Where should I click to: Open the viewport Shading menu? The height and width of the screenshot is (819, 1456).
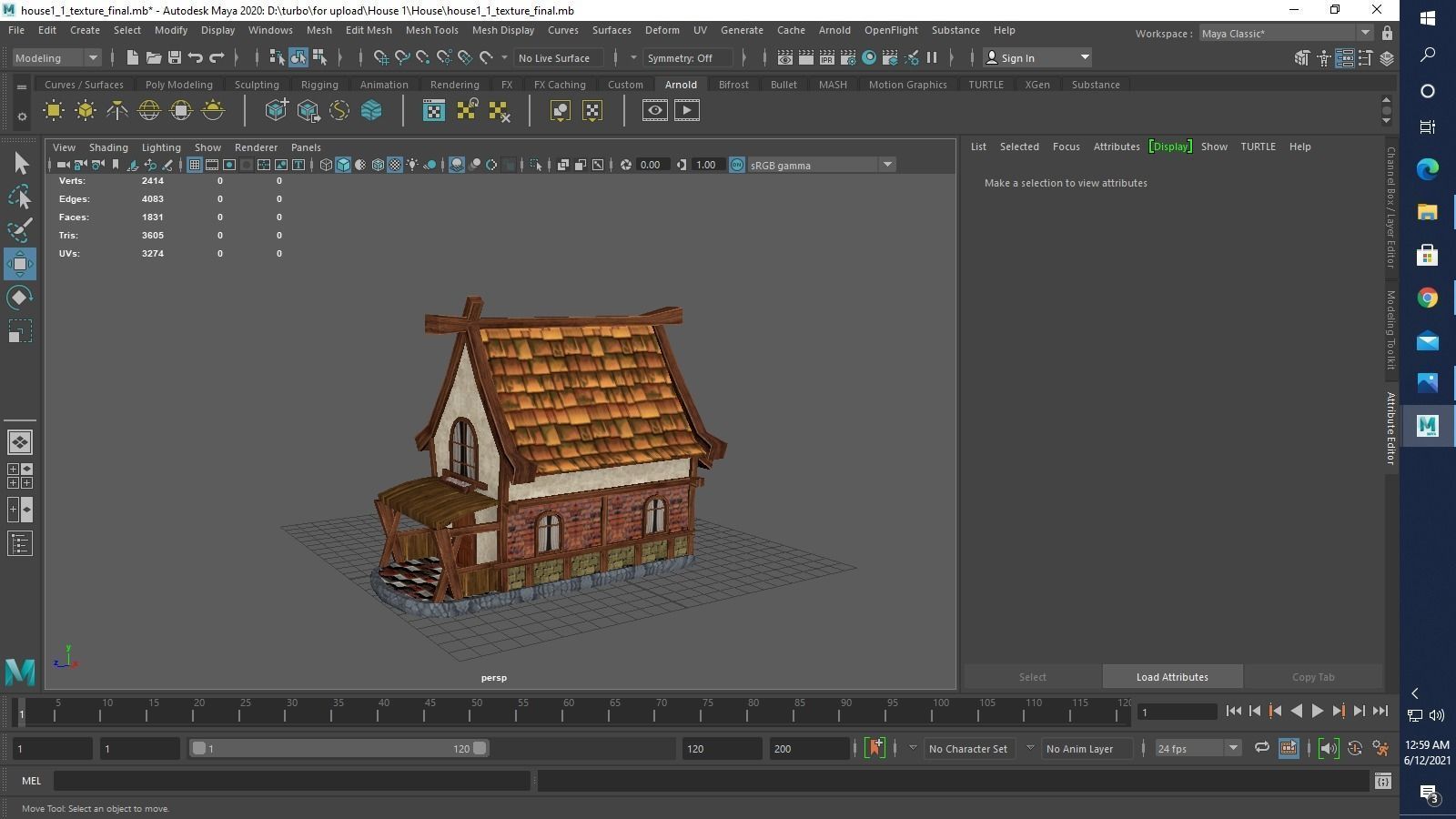tap(108, 147)
